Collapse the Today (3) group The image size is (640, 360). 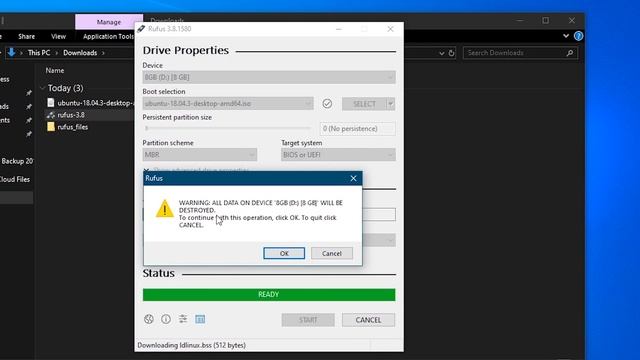point(42,88)
